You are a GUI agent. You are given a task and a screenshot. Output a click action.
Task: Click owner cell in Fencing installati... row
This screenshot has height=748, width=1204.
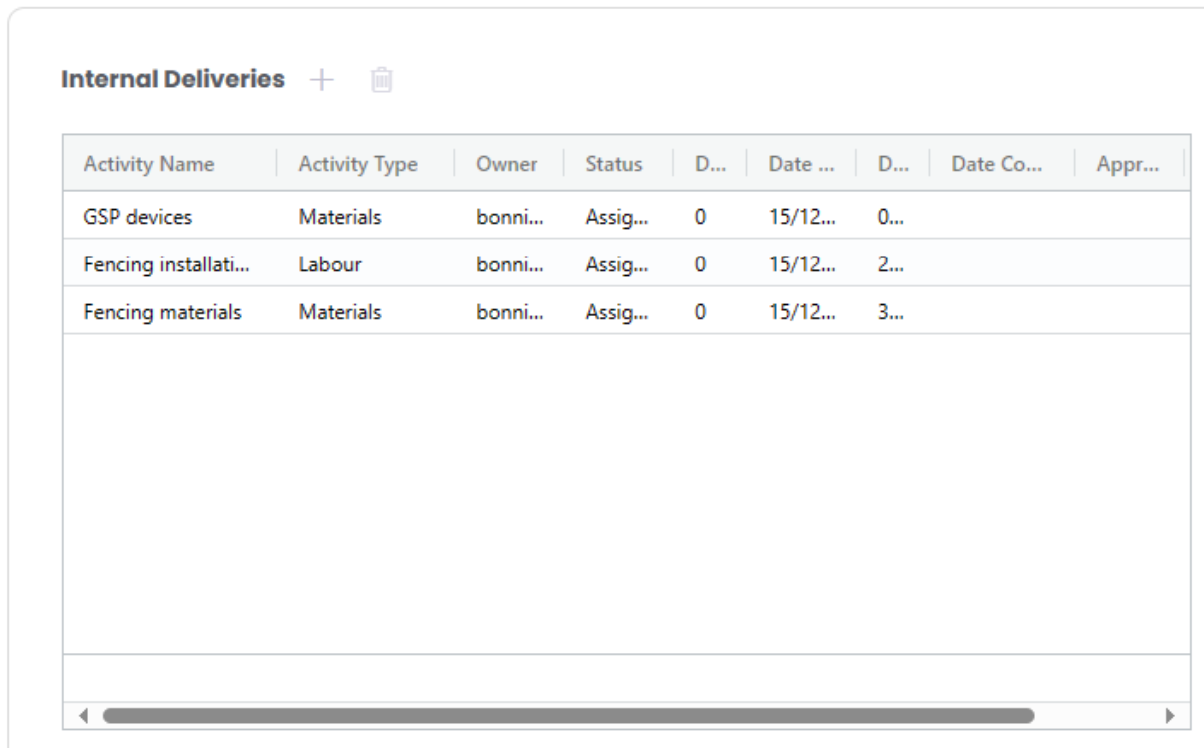(x=509, y=262)
